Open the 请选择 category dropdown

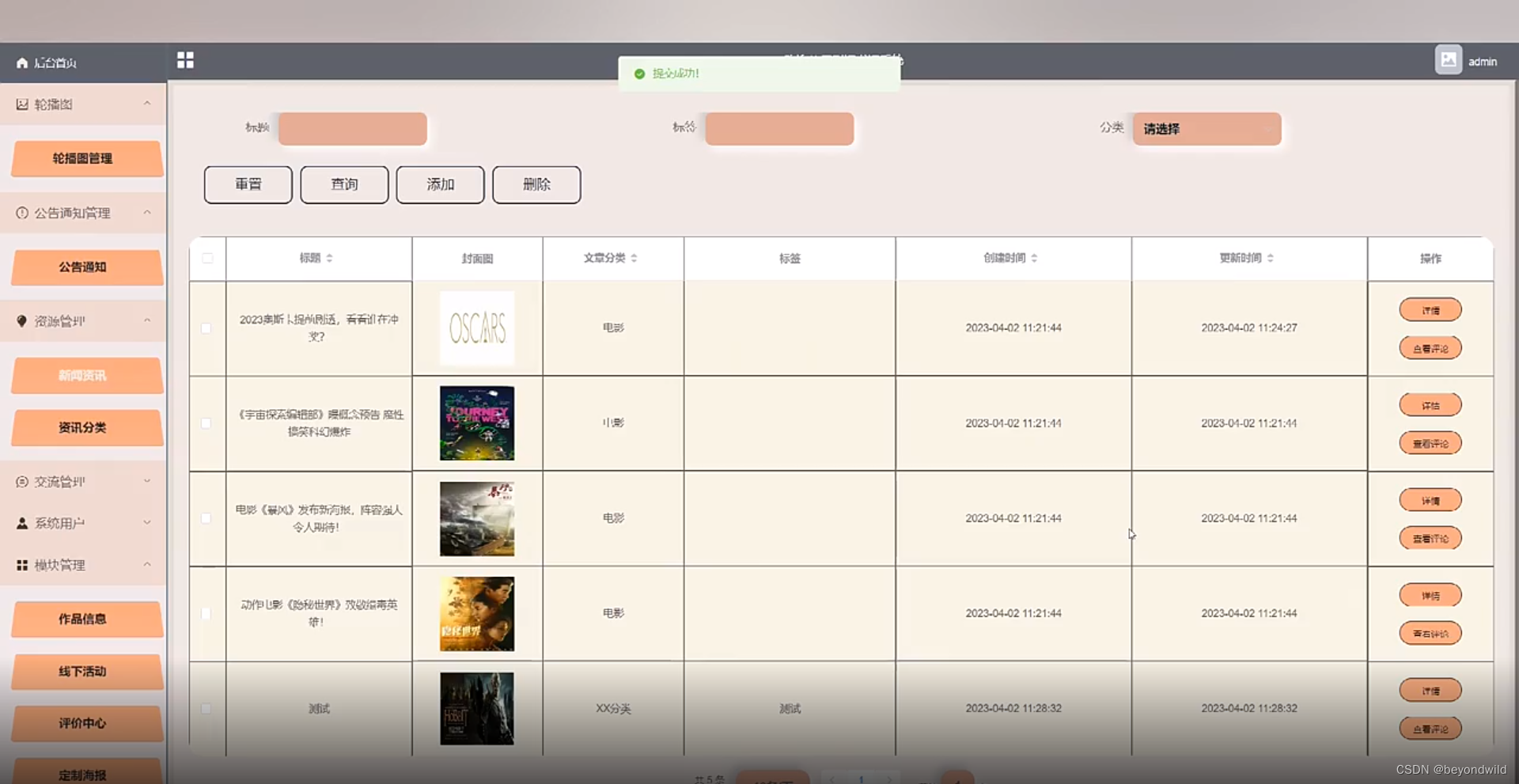pyautogui.click(x=1206, y=129)
